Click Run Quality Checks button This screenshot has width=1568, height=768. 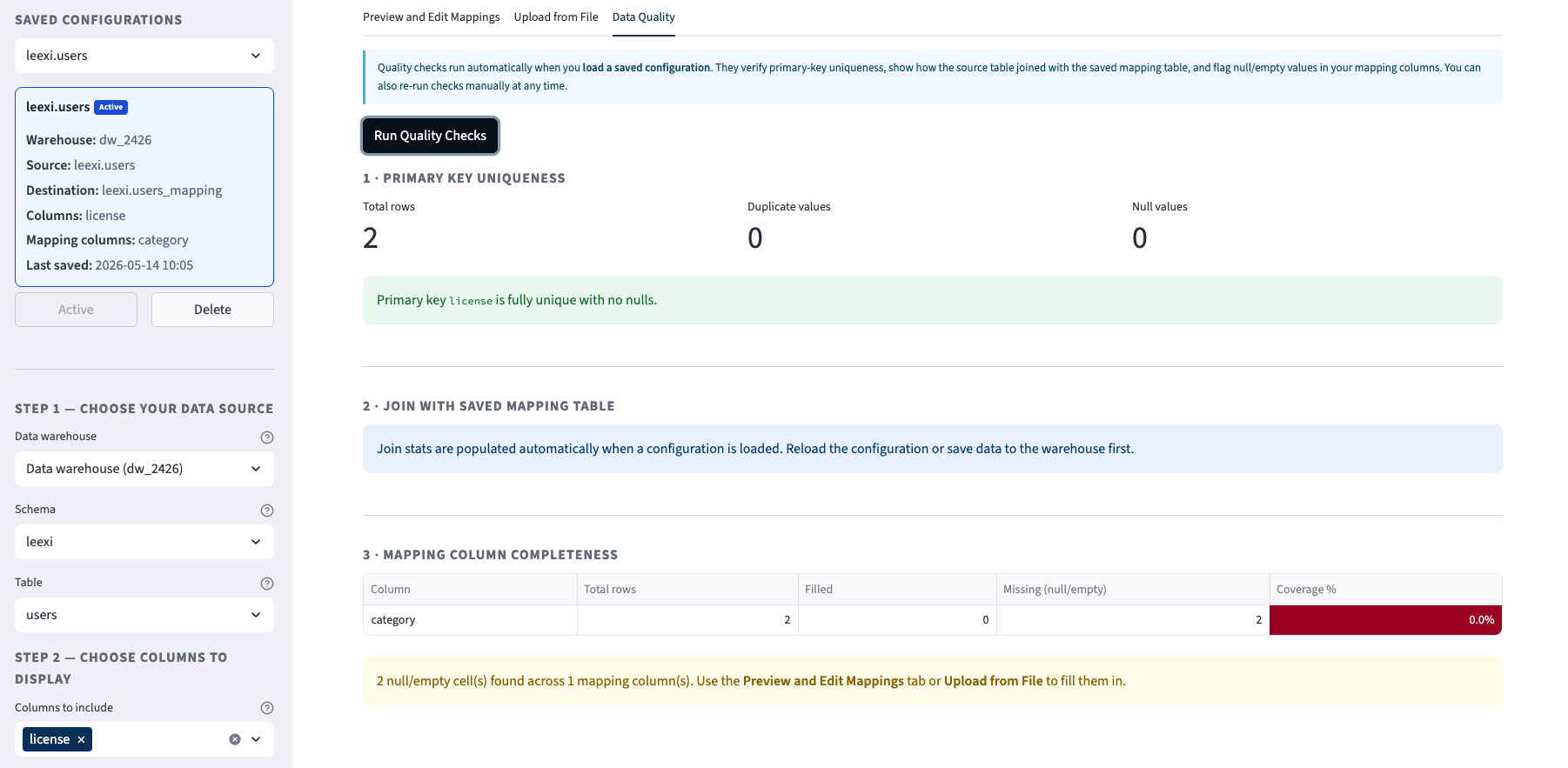pyautogui.click(x=431, y=136)
